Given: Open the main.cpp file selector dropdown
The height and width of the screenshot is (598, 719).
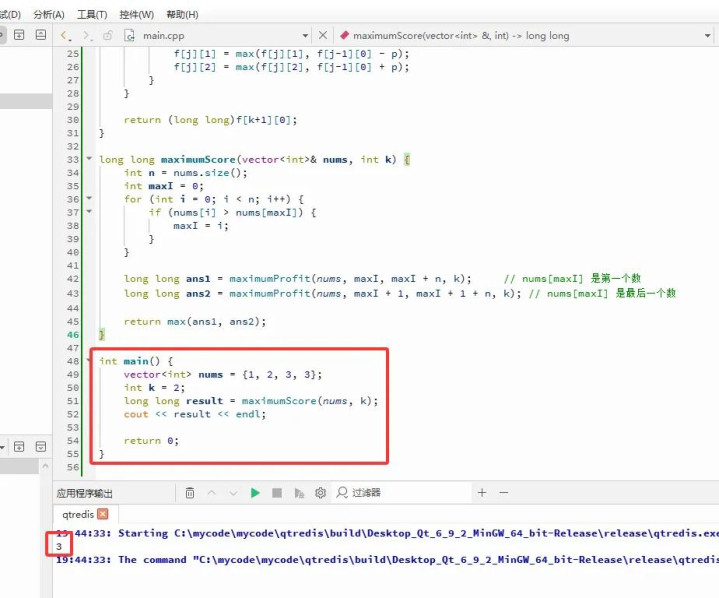Looking at the screenshot, I should coord(307,35).
